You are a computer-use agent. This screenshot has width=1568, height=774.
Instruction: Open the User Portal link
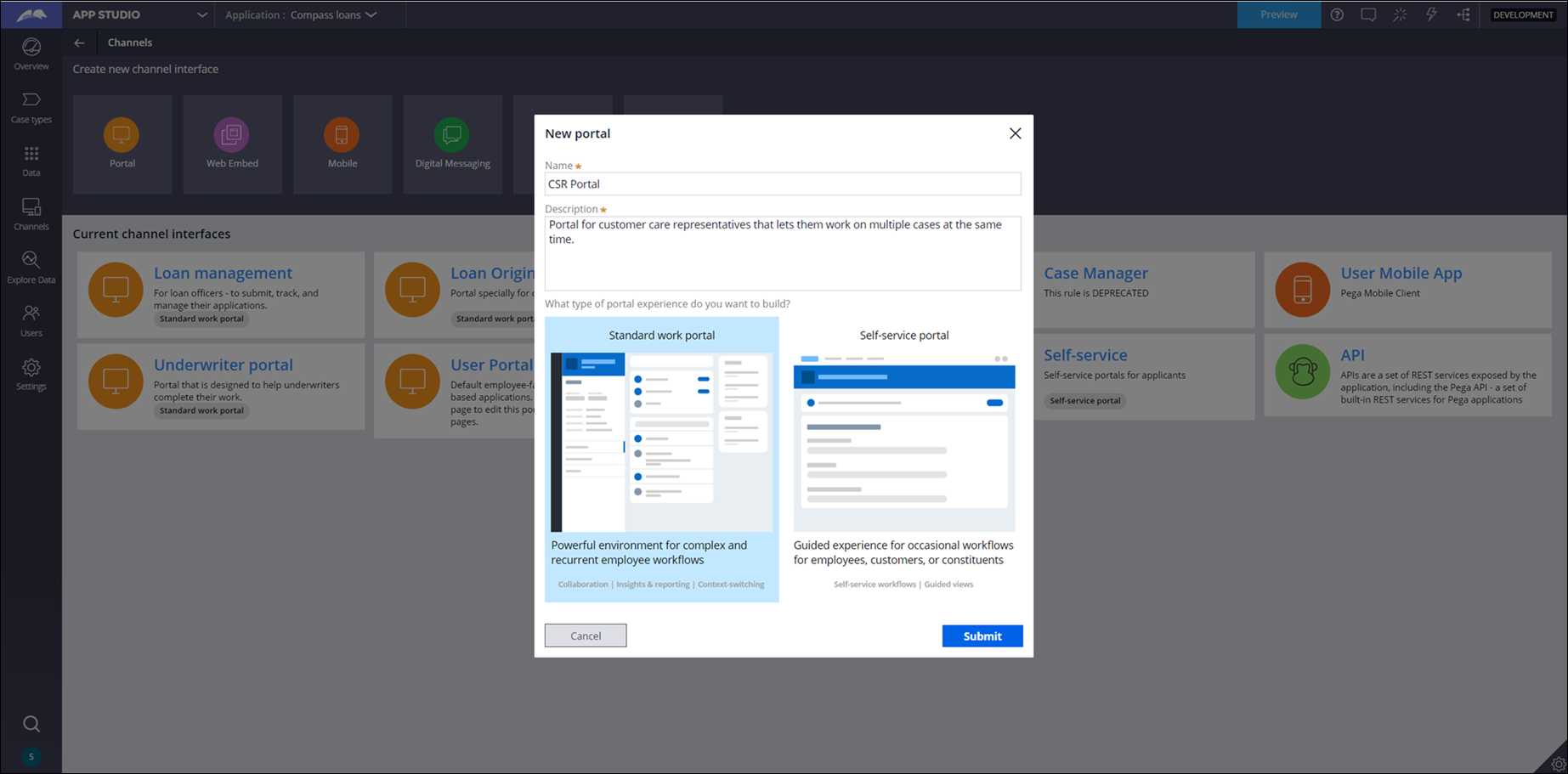491,364
